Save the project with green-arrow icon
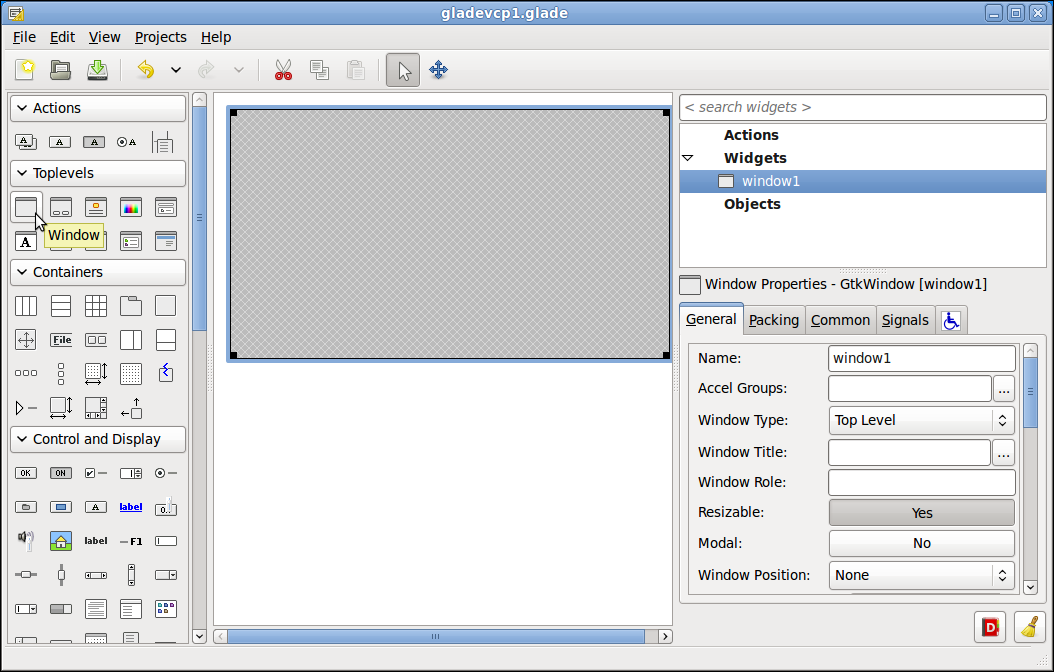Viewport: 1054px width, 672px height. [x=97, y=70]
